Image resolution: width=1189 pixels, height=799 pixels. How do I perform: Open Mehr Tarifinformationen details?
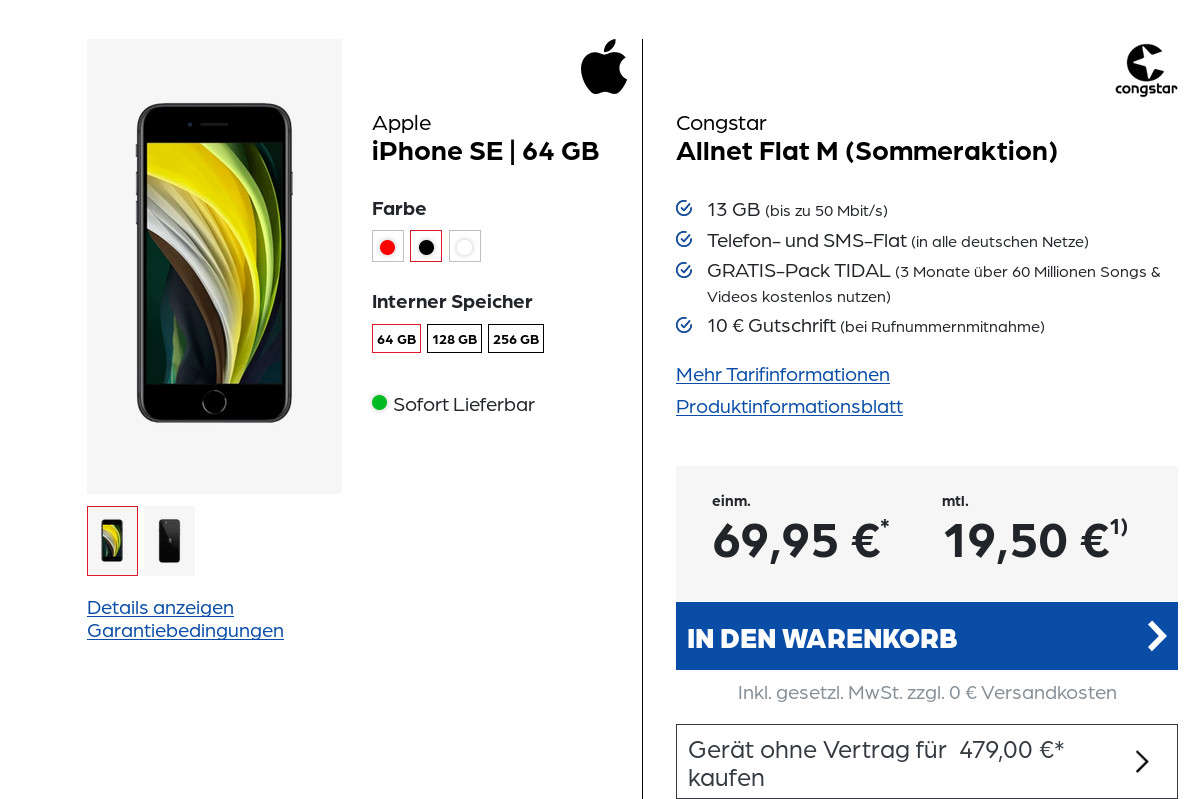click(x=782, y=374)
